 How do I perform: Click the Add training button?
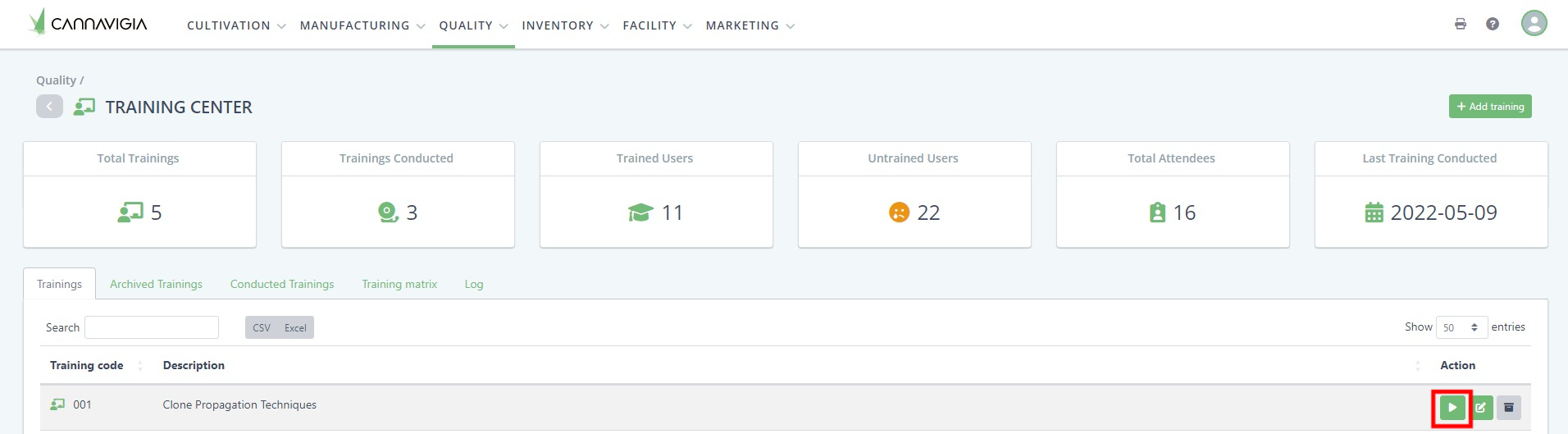point(1490,107)
